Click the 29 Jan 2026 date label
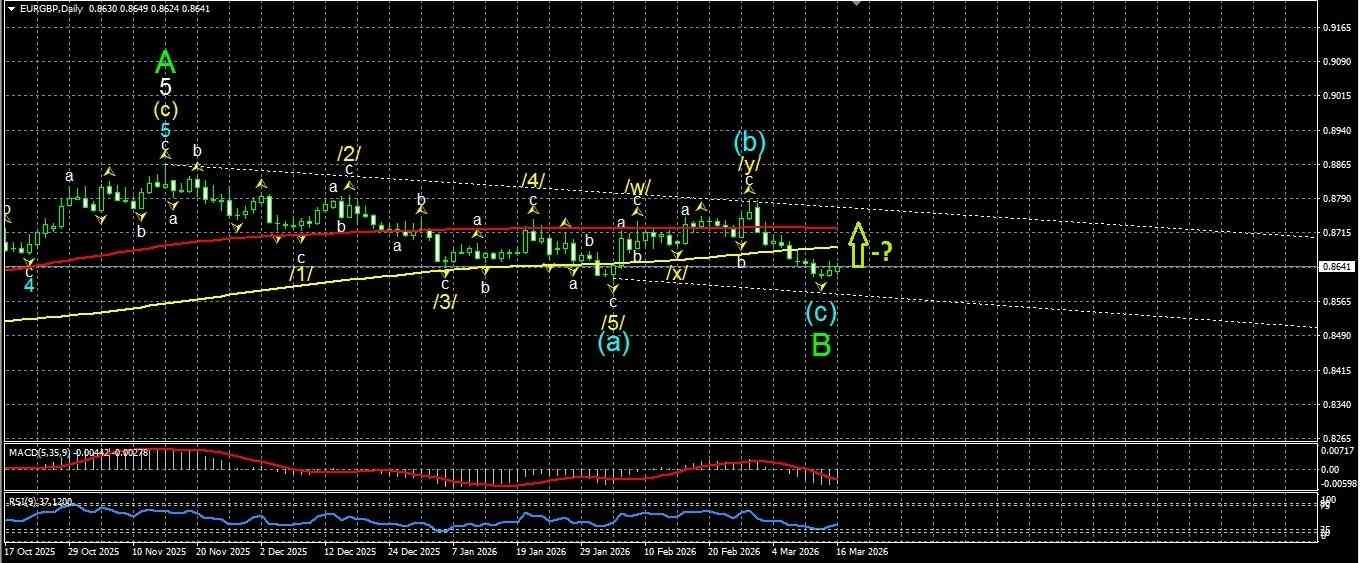This screenshot has height=563, width=1360. pyautogui.click(x=605, y=551)
